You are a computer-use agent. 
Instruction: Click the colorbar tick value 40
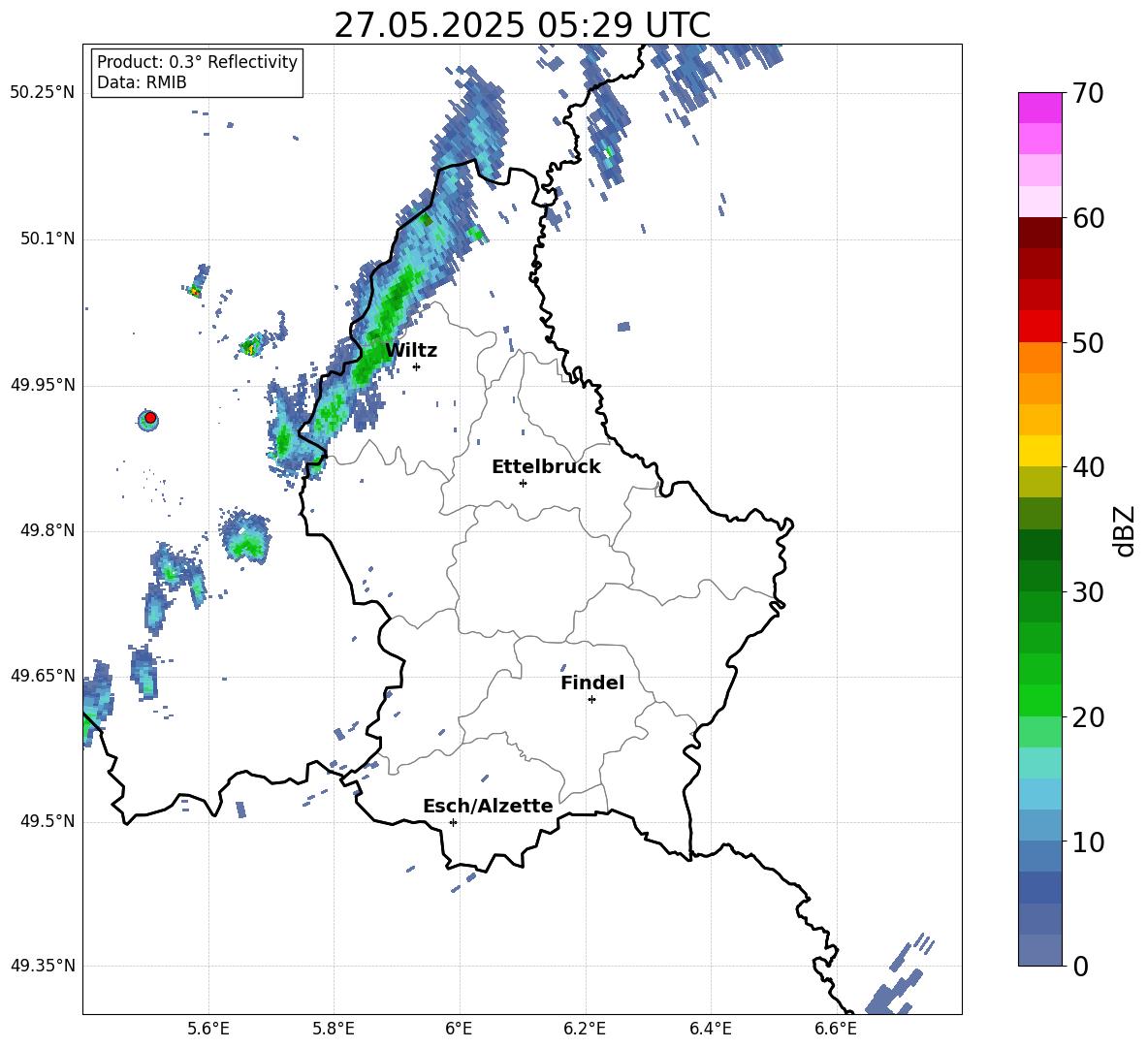[x=1088, y=467]
